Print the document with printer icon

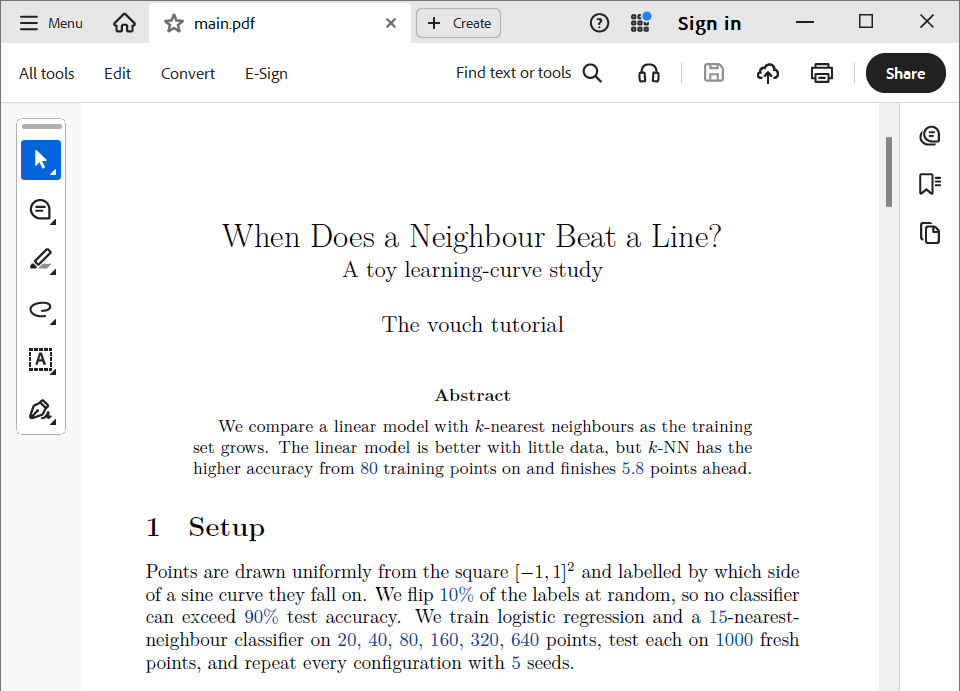(822, 73)
